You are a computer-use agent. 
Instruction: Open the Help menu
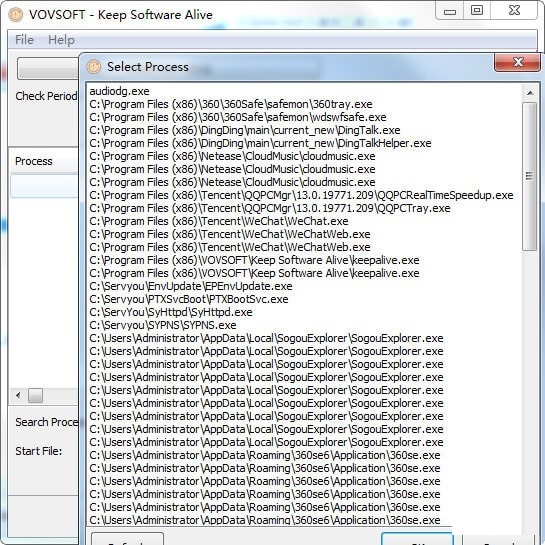[x=61, y=40]
